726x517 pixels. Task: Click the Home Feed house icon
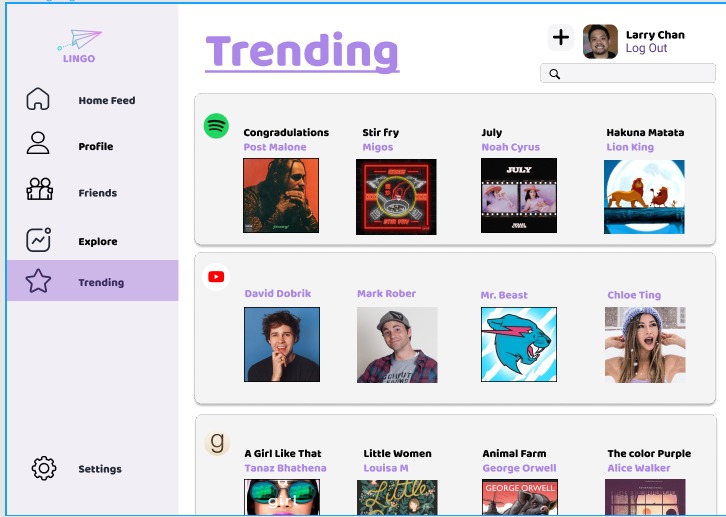click(38, 99)
